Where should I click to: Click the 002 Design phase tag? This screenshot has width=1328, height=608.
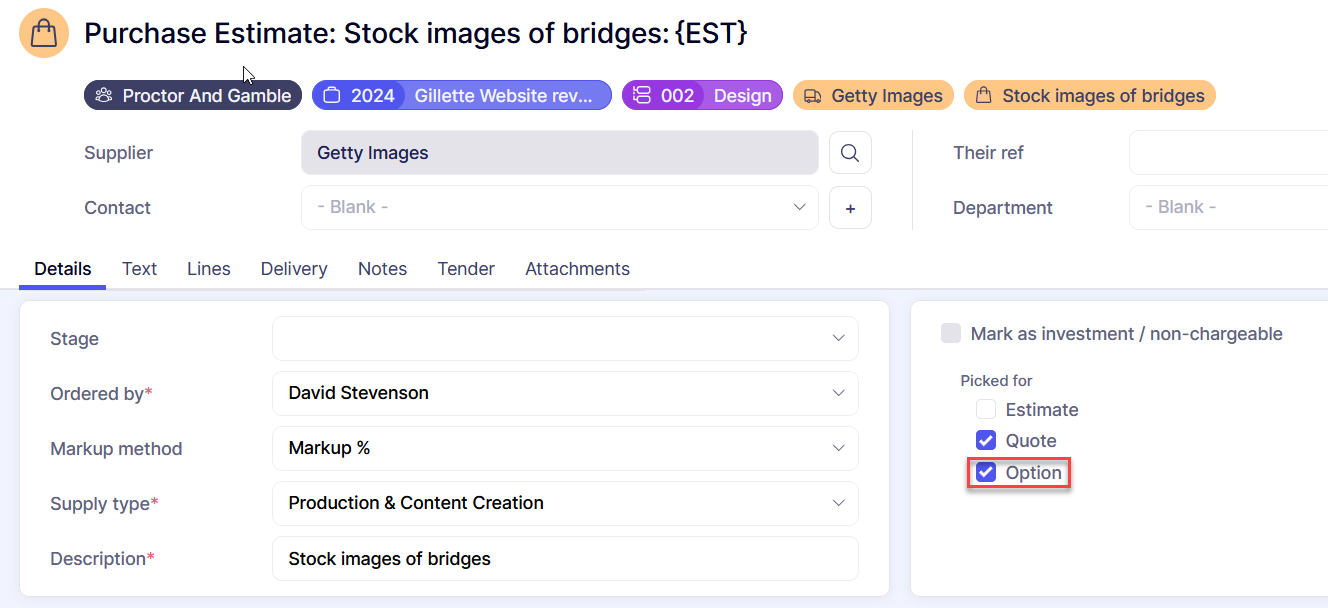click(702, 96)
